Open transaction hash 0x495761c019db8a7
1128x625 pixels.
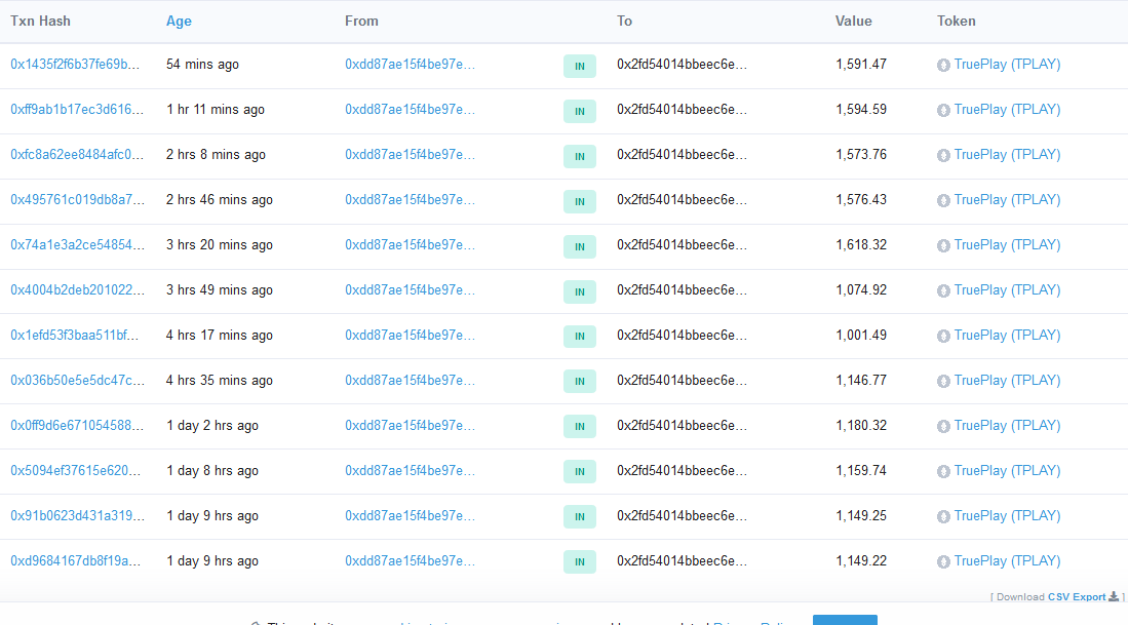point(77,199)
